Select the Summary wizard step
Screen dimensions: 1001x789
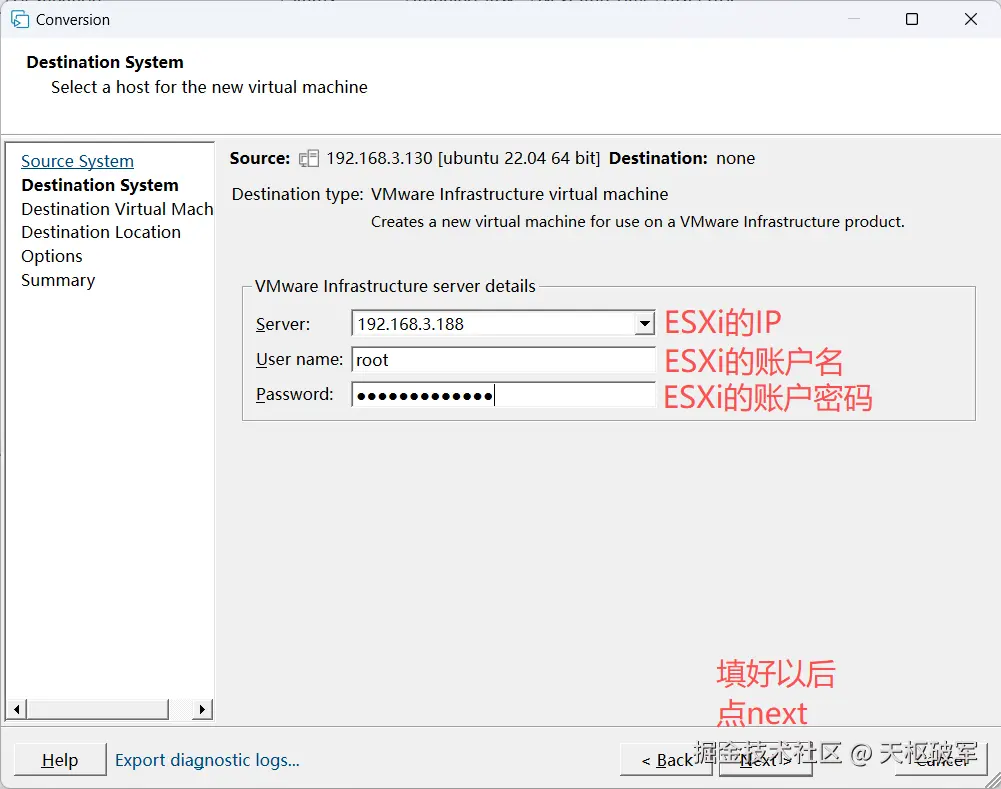[x=57, y=280]
